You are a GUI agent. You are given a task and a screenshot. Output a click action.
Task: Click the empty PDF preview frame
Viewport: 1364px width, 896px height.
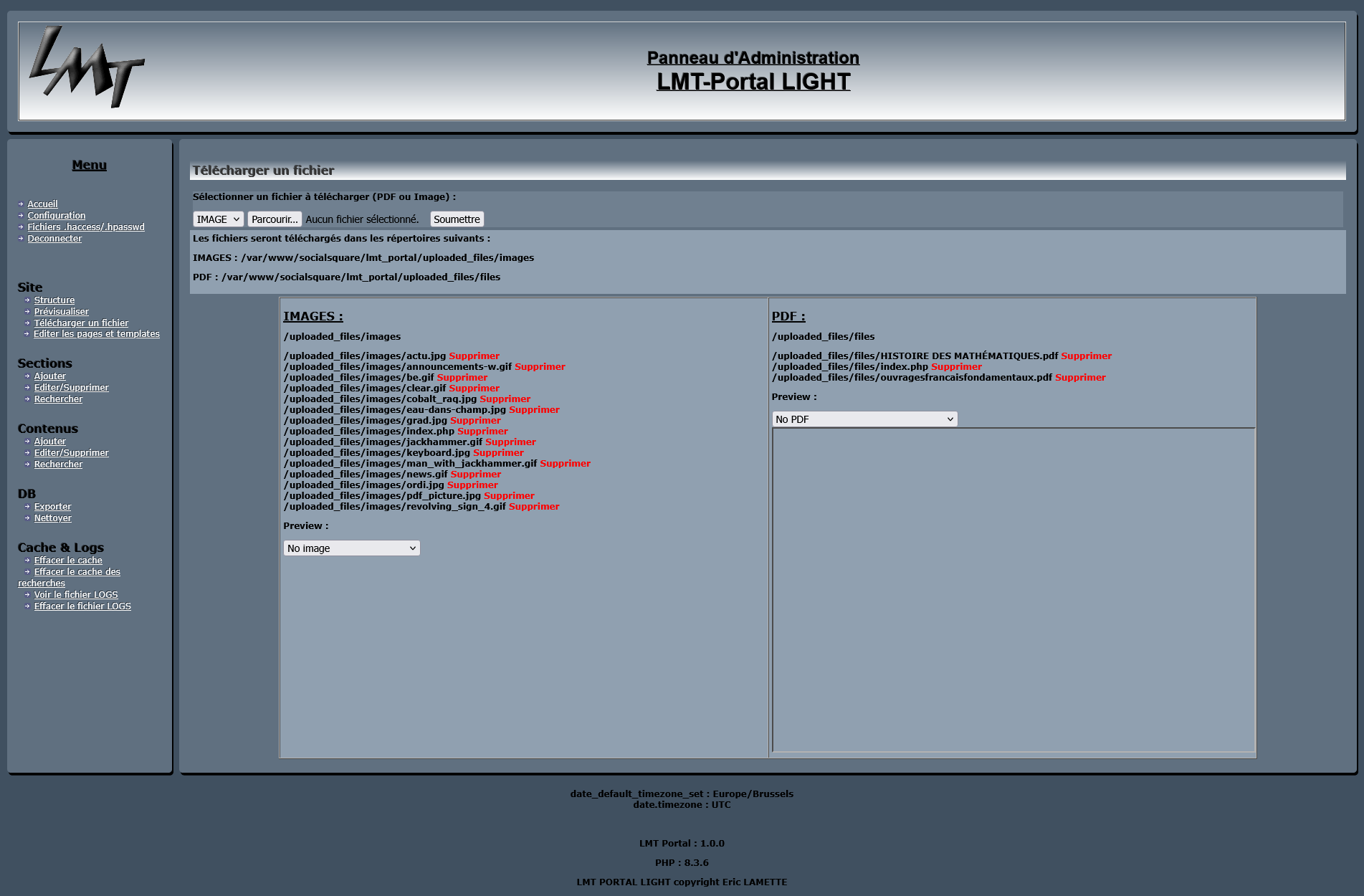pyautogui.click(x=1013, y=589)
